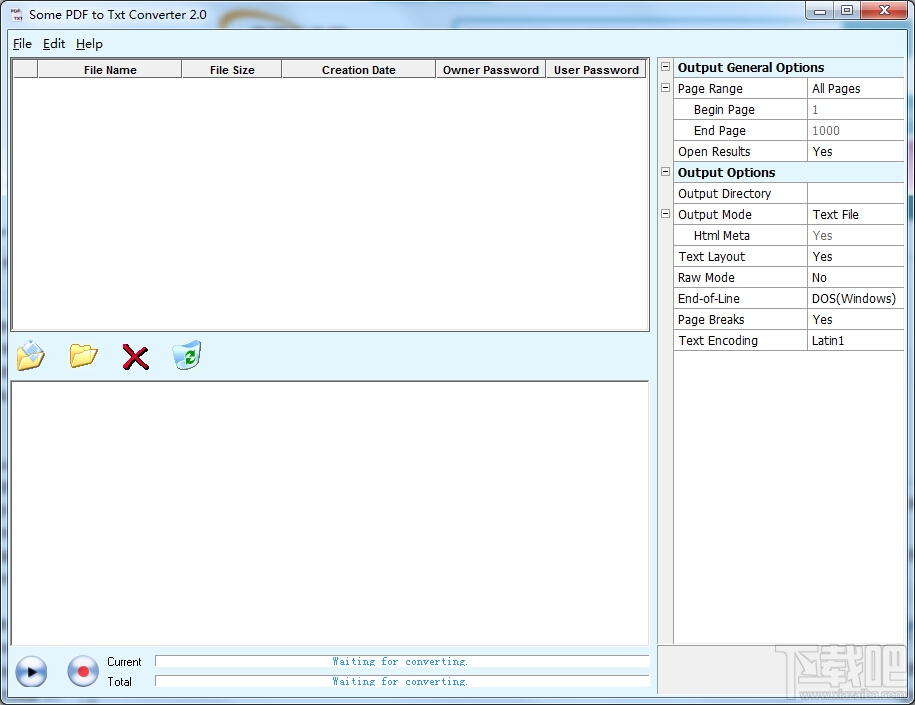This screenshot has height=705, width=915.
Task: Change Text Encoding Latin1 value
Action: click(855, 341)
